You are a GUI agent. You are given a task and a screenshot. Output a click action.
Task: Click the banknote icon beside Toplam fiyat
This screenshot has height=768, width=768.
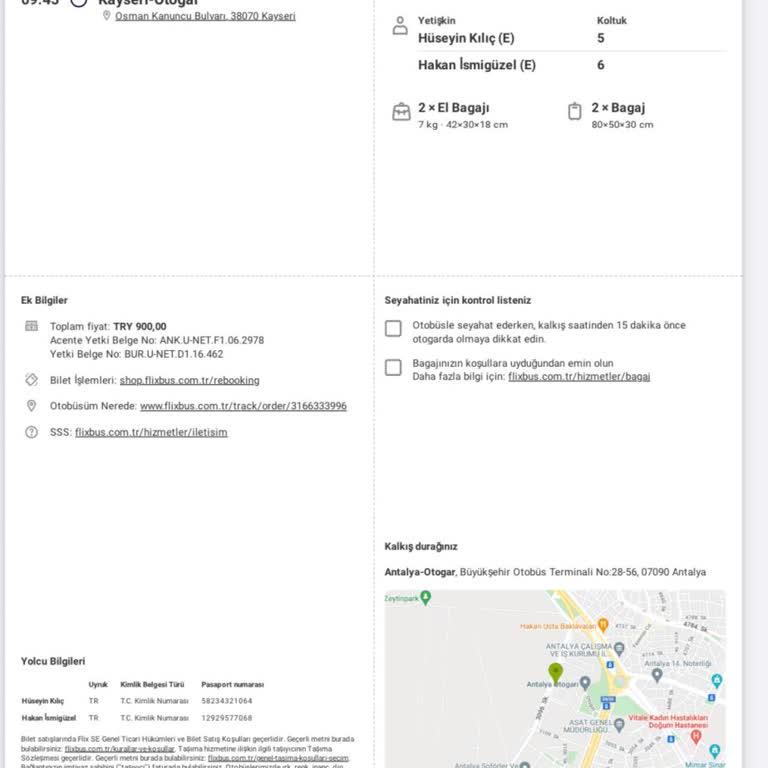(31, 326)
